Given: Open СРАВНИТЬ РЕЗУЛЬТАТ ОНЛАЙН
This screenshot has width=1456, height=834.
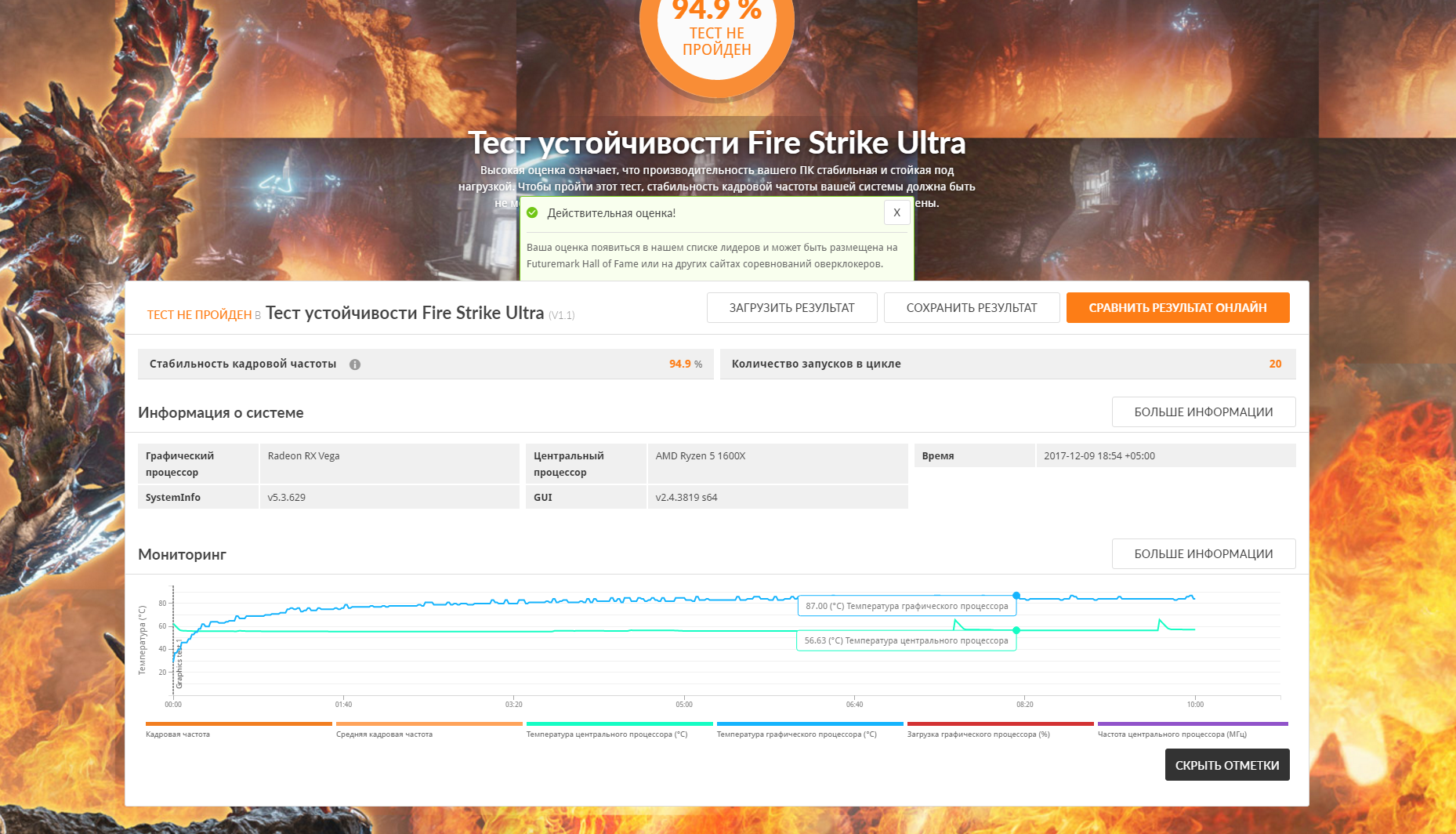Looking at the screenshot, I should coord(1178,308).
